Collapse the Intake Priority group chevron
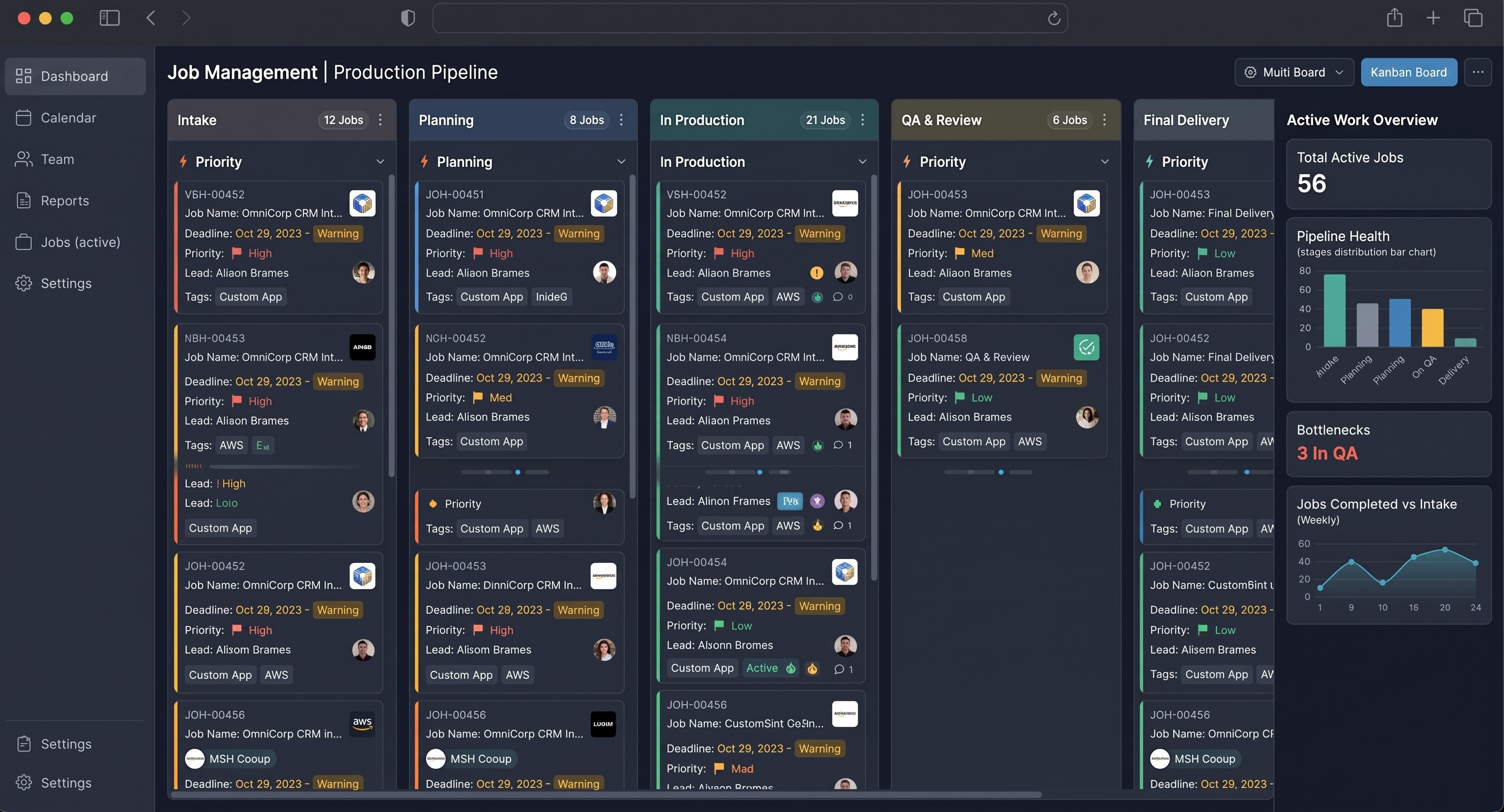The image size is (1504, 812). pyautogui.click(x=380, y=162)
